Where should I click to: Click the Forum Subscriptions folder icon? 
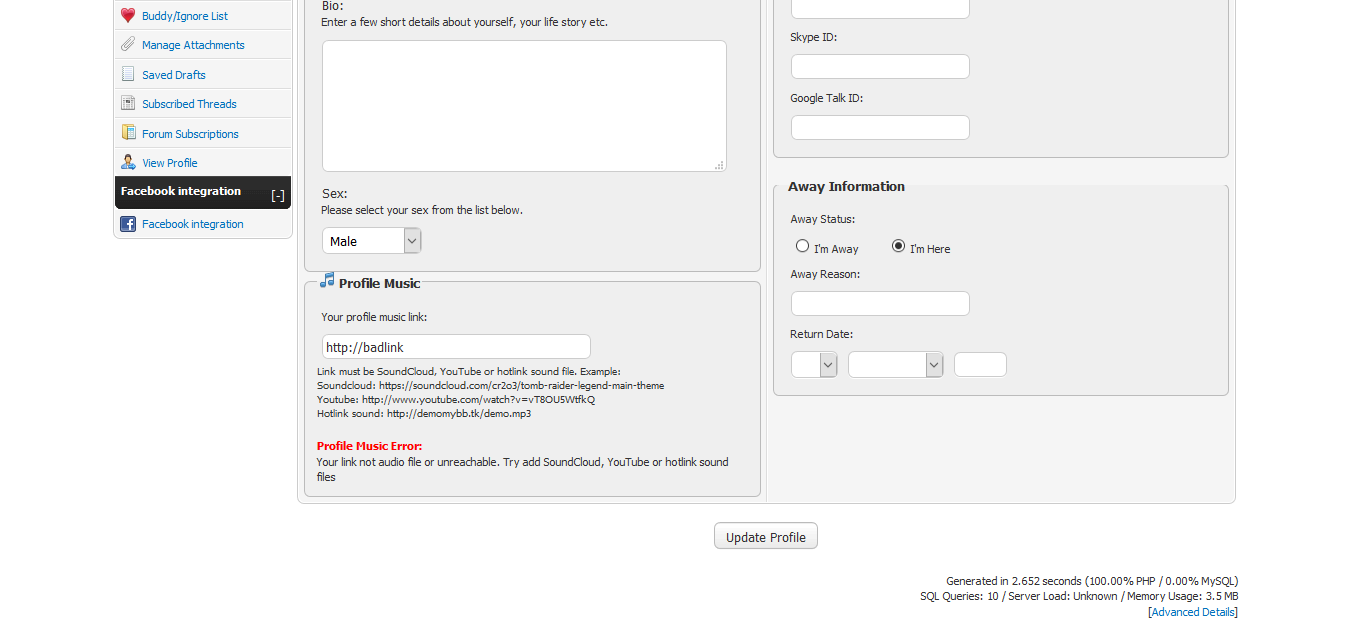click(128, 133)
